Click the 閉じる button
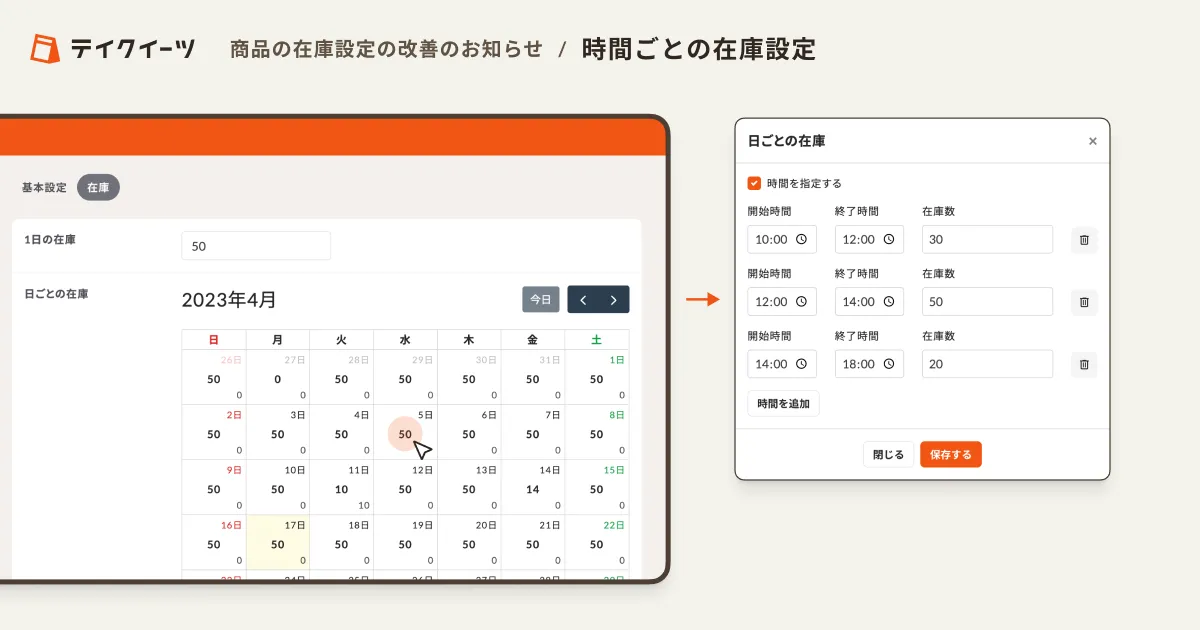Image resolution: width=1200 pixels, height=630 pixels. pos(888,454)
